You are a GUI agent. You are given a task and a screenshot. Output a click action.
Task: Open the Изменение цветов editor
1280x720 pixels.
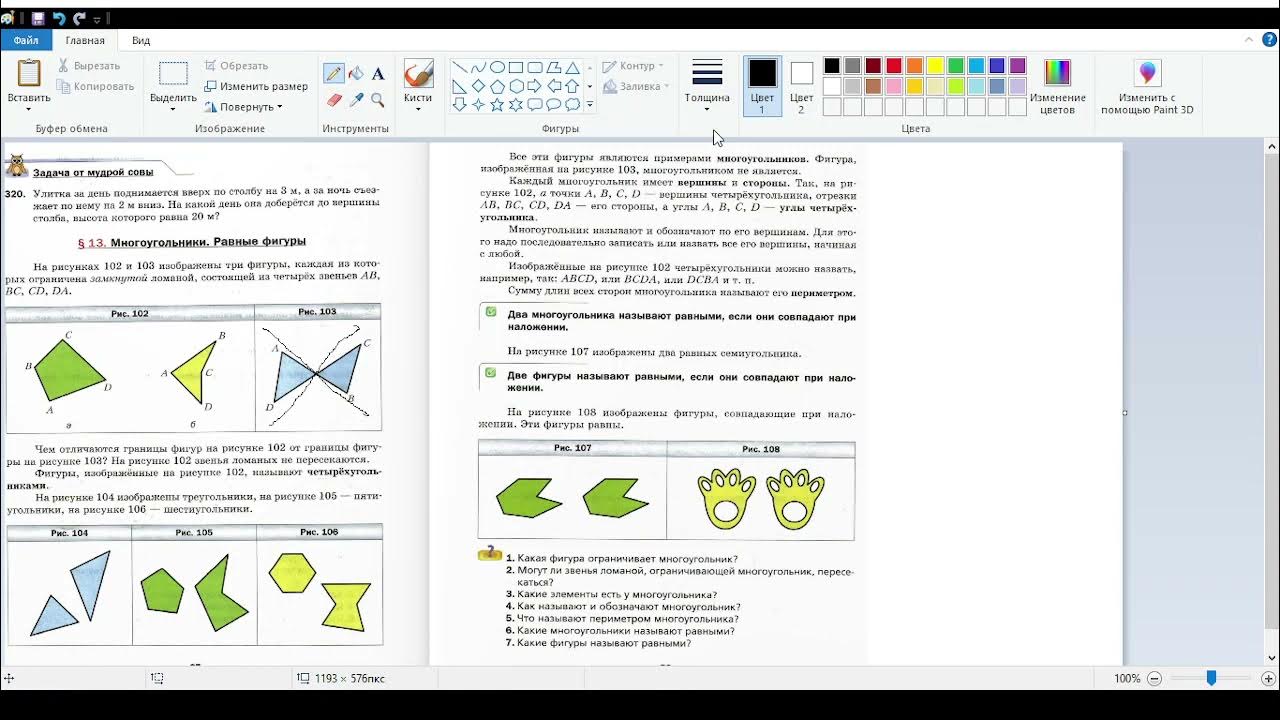[x=1057, y=86]
